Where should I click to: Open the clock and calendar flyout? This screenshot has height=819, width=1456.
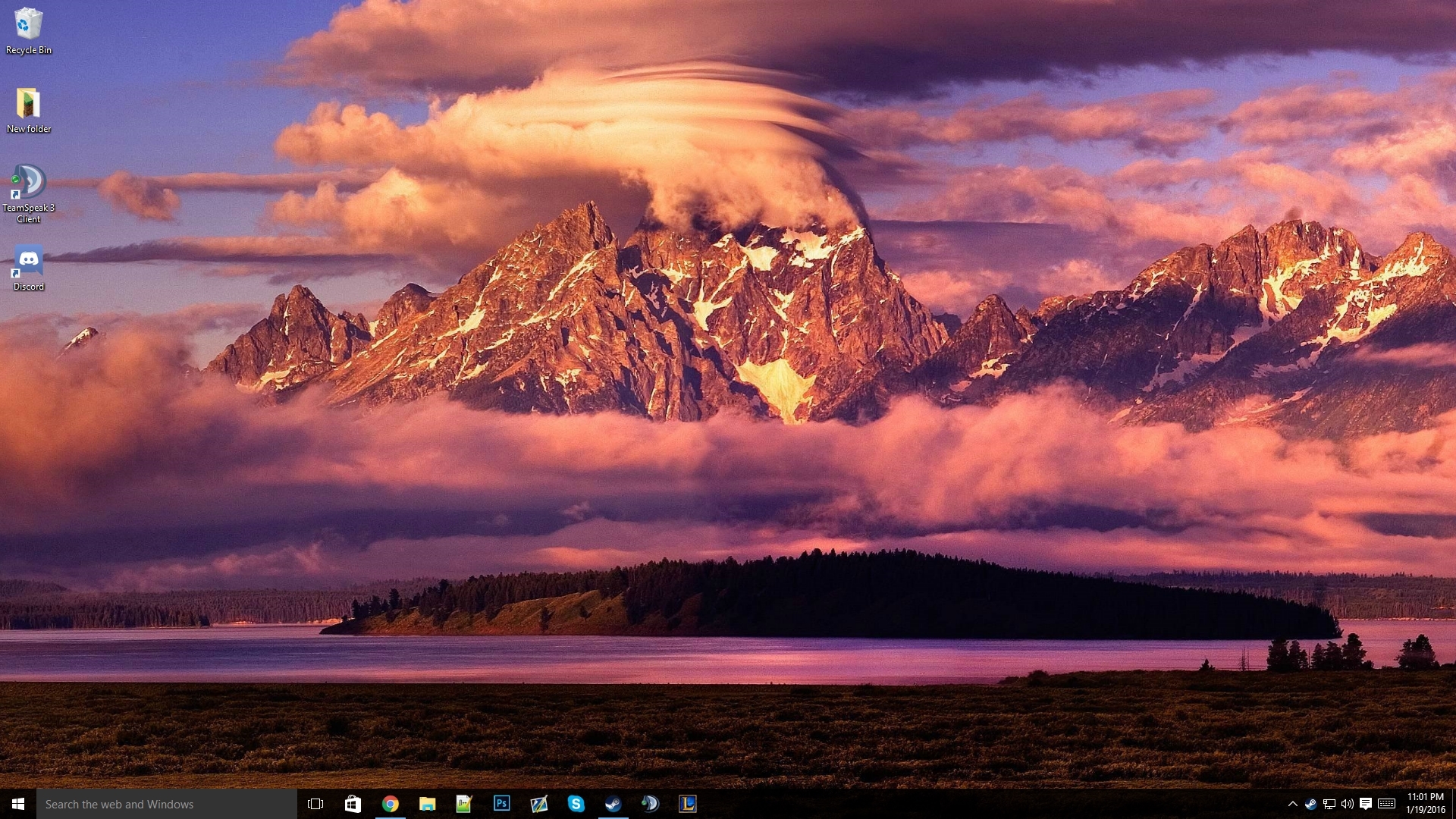coord(1425,804)
